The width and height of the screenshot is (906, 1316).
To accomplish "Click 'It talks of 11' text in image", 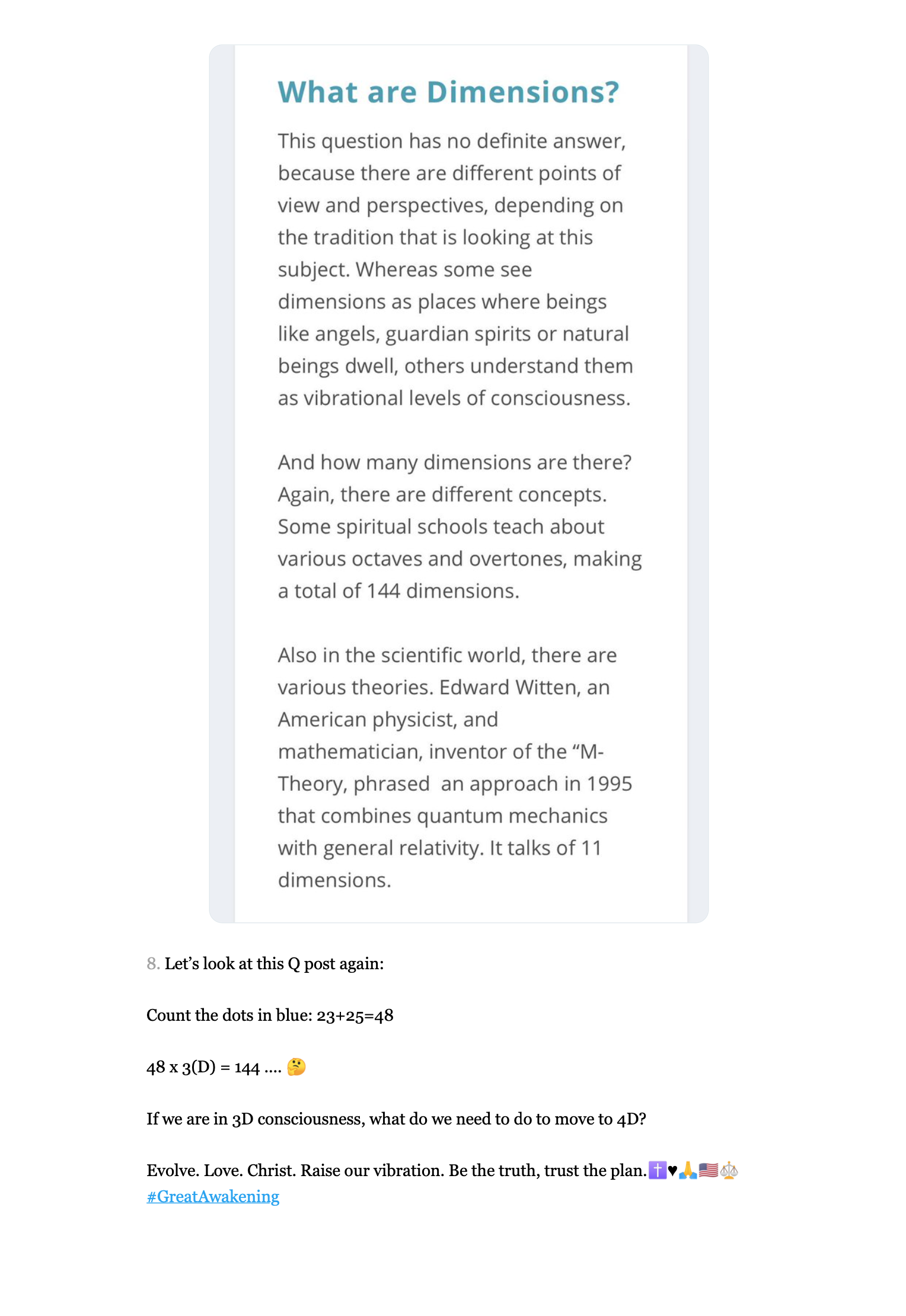I will 545,848.
